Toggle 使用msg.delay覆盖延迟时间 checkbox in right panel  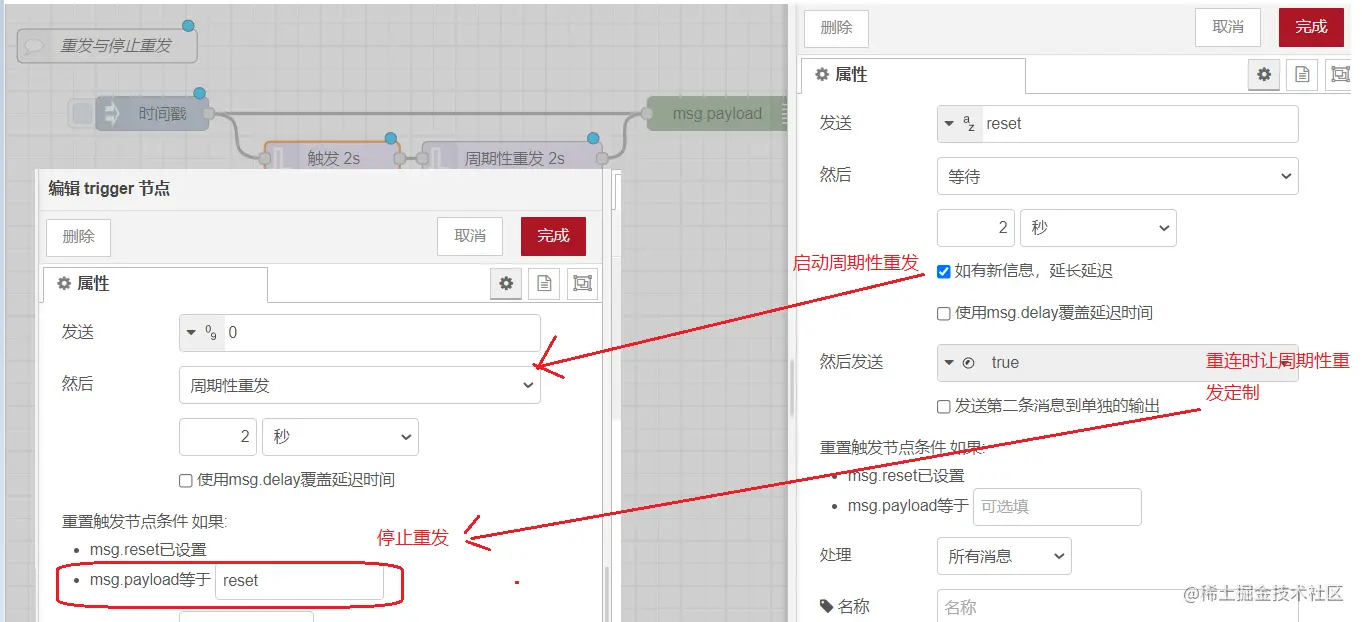943,313
